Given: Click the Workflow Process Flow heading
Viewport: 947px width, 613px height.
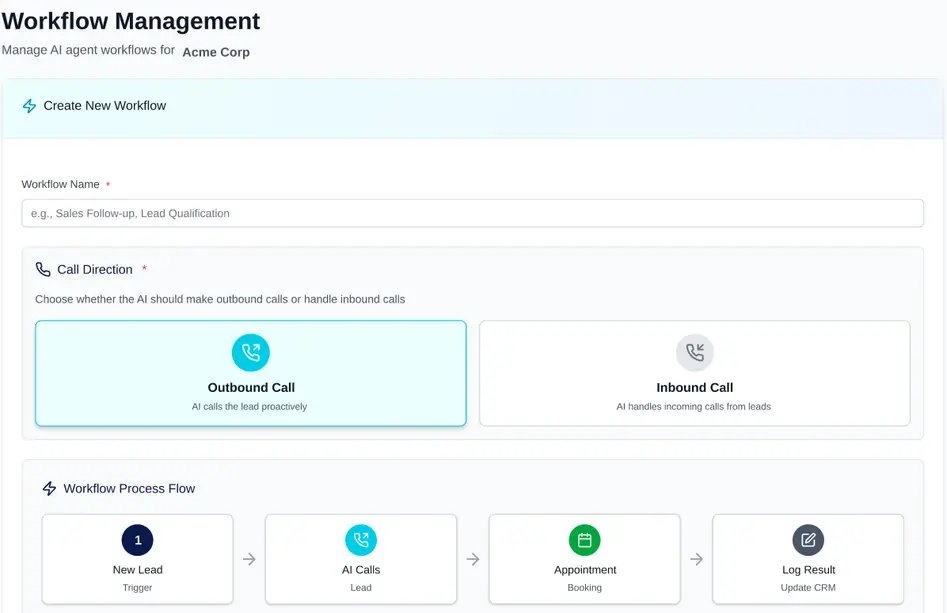Looking at the screenshot, I should click(x=129, y=489).
